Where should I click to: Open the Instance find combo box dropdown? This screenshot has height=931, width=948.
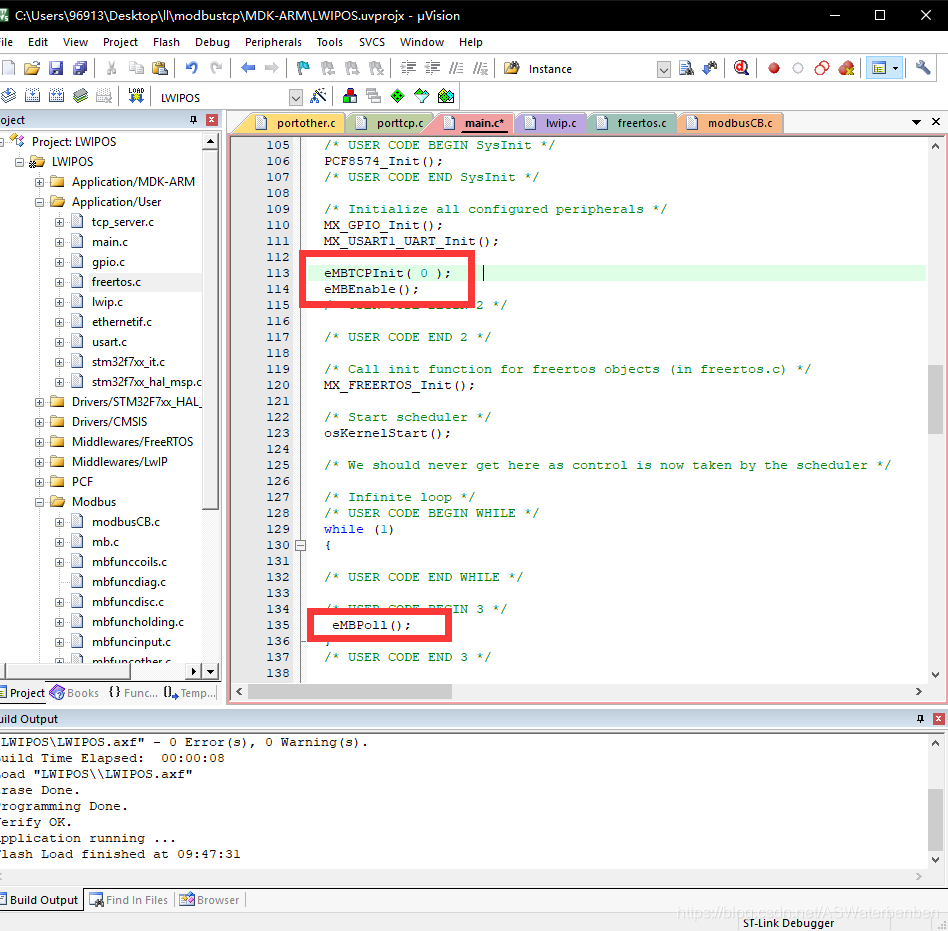(x=663, y=70)
